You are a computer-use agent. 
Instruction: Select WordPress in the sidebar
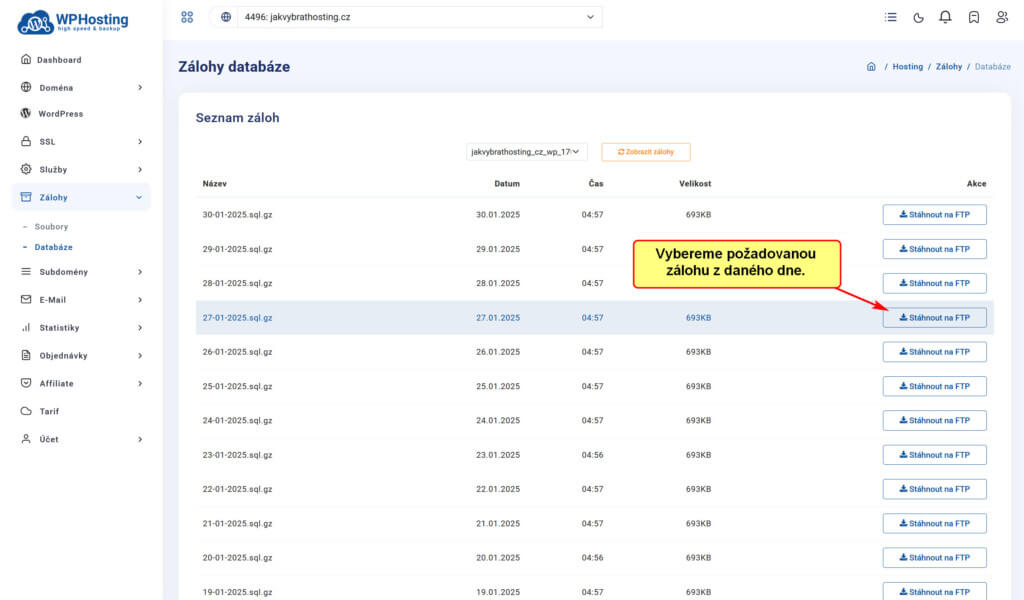click(x=60, y=114)
